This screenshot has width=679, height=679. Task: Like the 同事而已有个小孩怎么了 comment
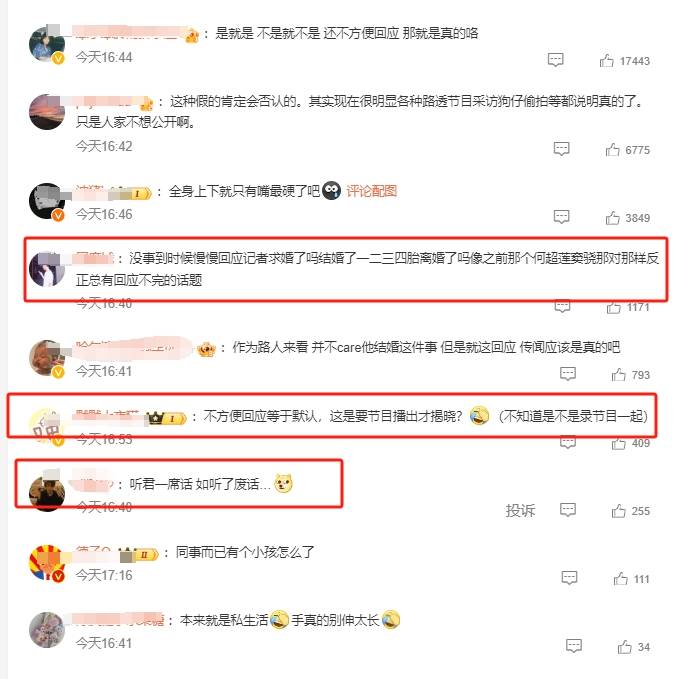(x=620, y=579)
